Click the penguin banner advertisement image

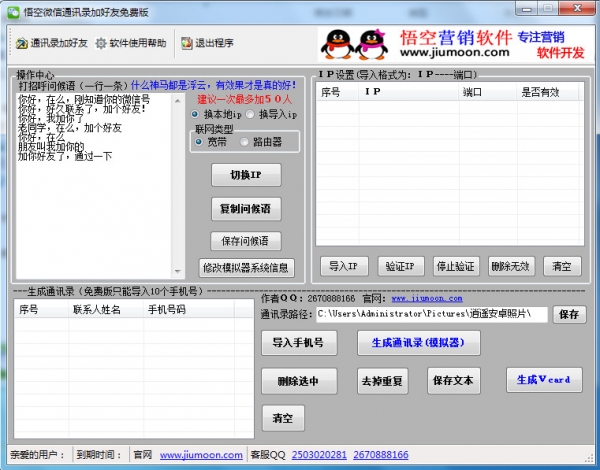(455, 43)
